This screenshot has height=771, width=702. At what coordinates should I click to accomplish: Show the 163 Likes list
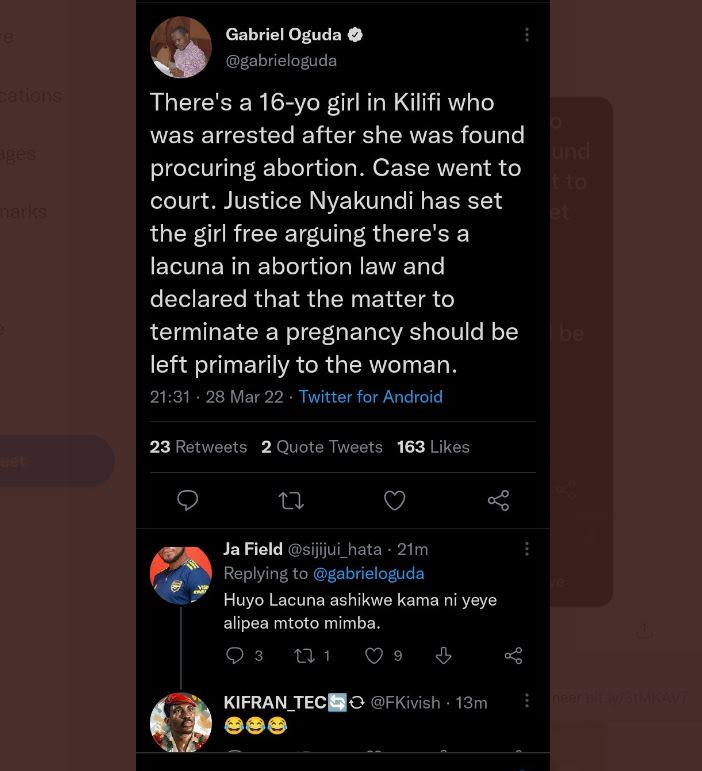[x=433, y=447]
